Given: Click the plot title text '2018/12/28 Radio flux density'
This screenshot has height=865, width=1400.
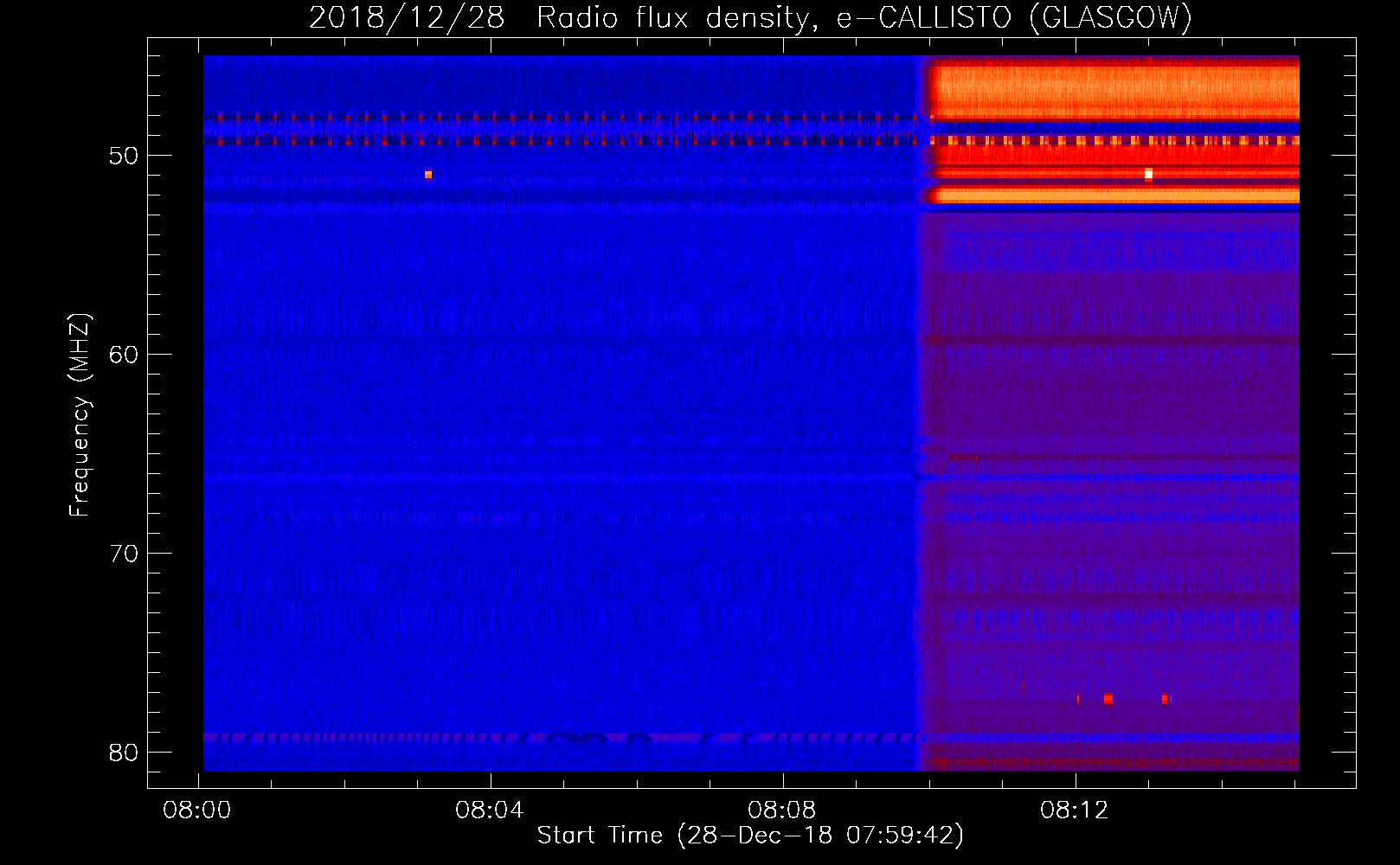Looking at the screenshot, I should (559, 17).
